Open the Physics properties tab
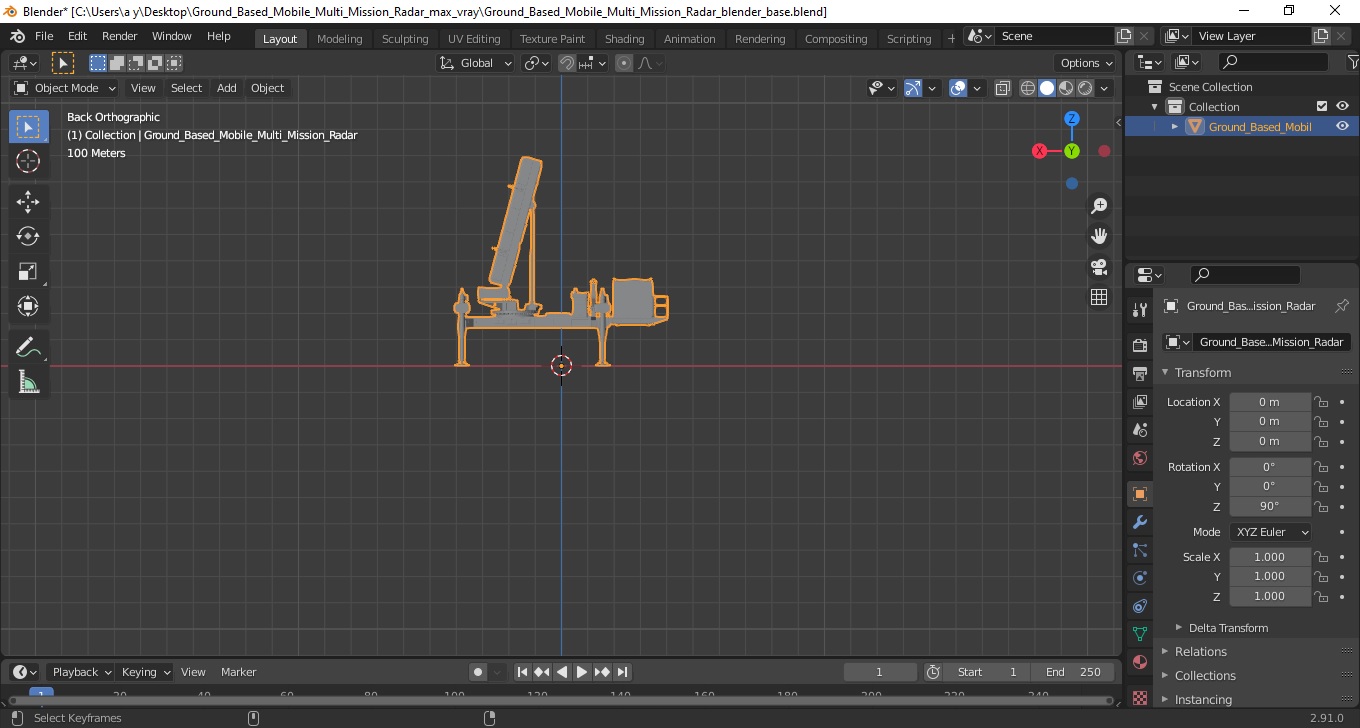 coord(1139,578)
